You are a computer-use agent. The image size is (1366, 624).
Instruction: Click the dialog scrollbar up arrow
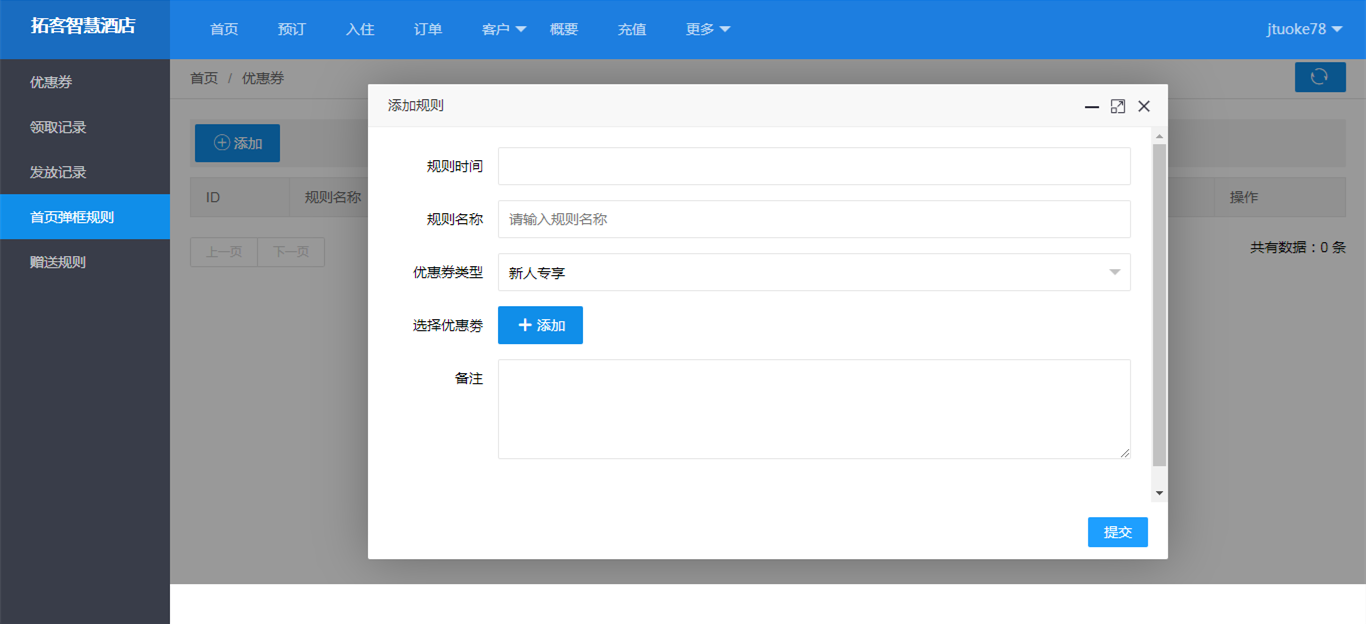[1160, 135]
